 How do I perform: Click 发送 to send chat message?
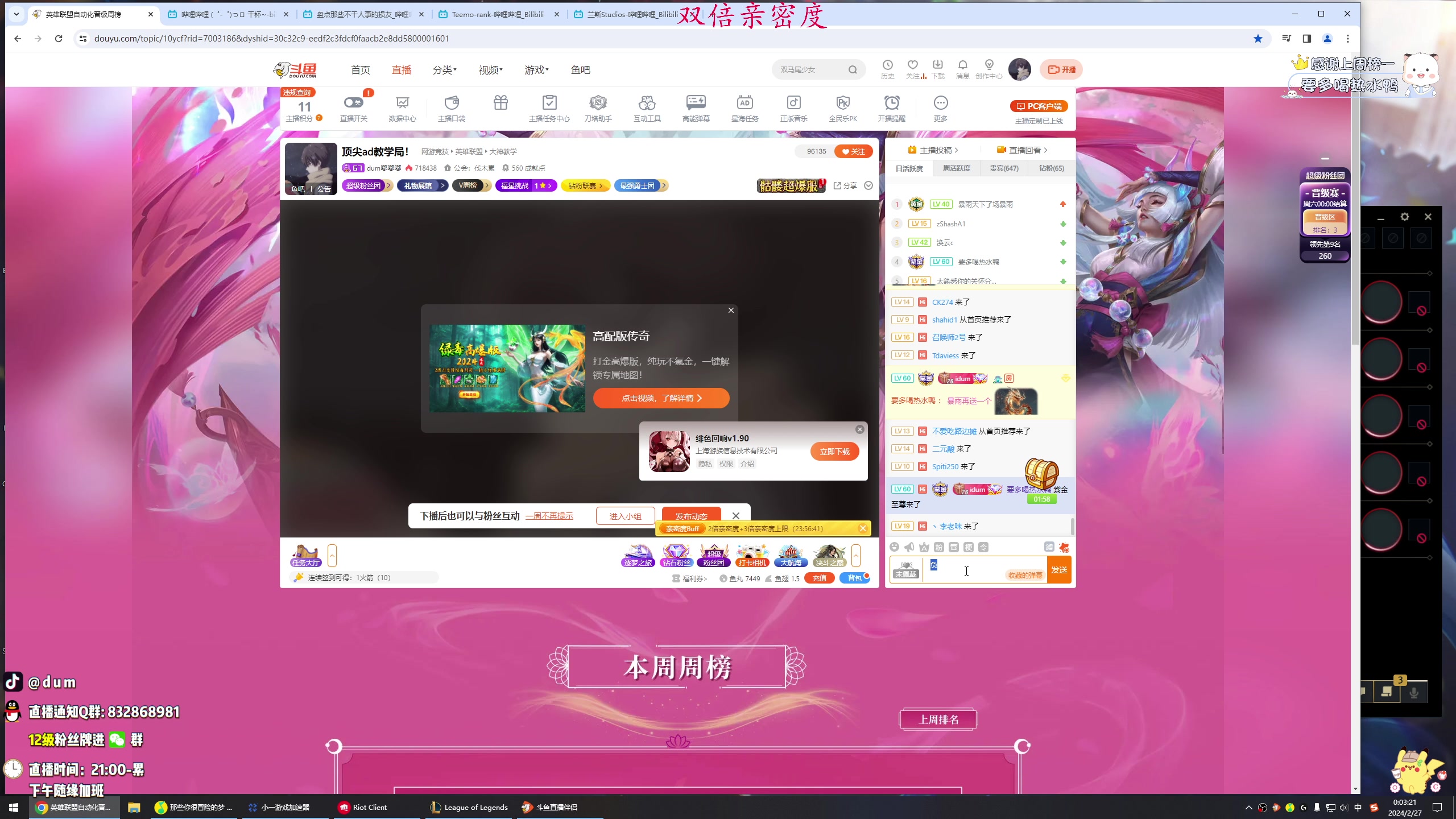pyautogui.click(x=1059, y=569)
